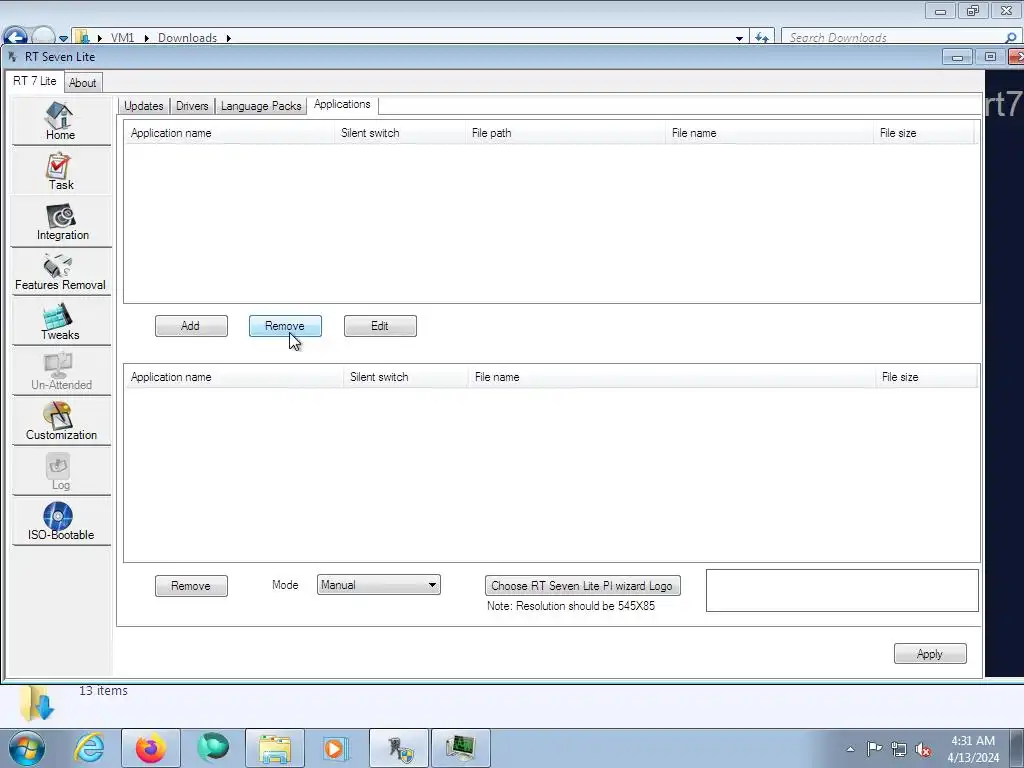This screenshot has width=1024, height=768.
Task: Select the RT 7 Lite tab
Action: [35, 81]
